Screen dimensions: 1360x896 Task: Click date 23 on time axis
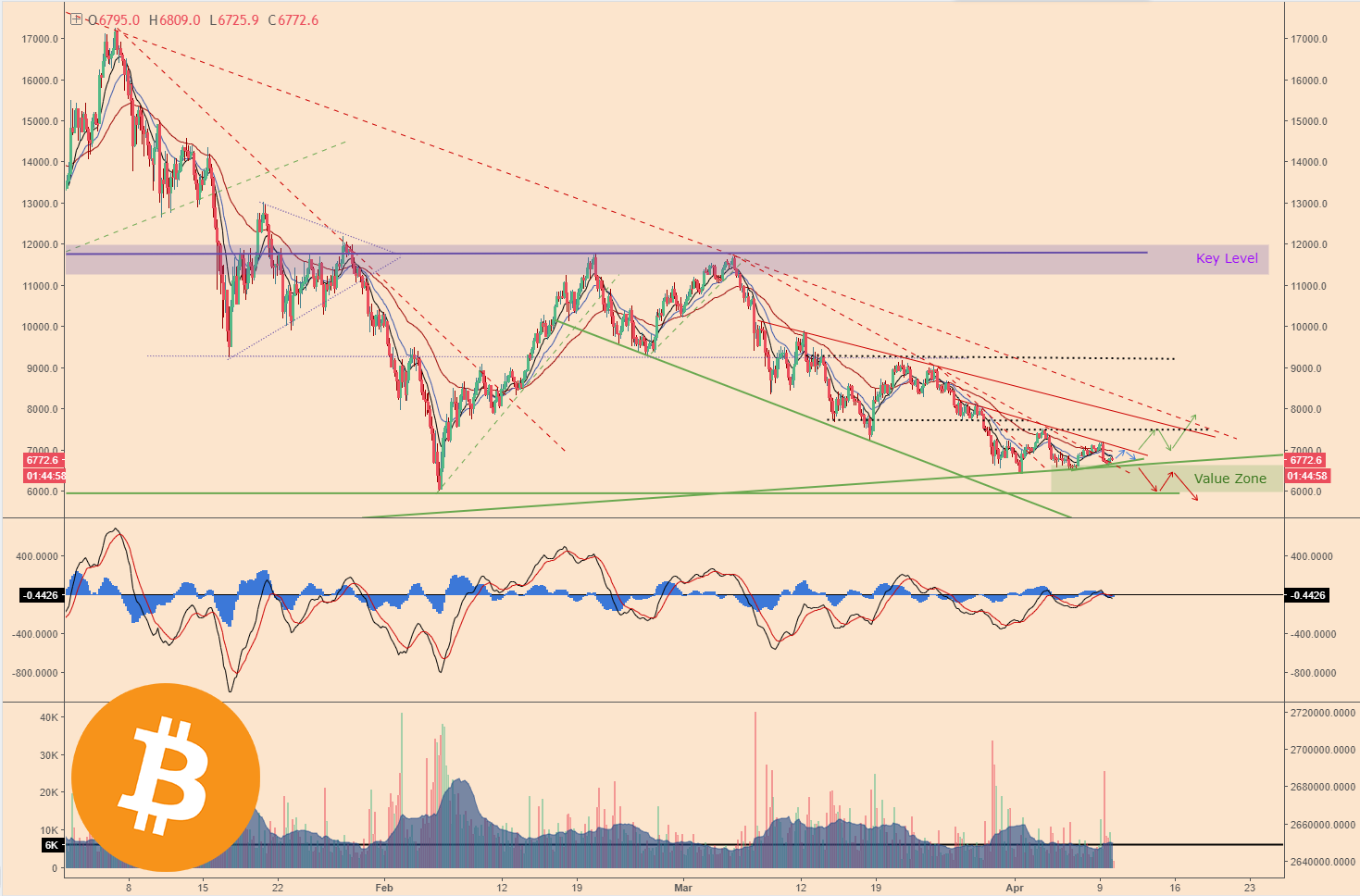click(1250, 888)
